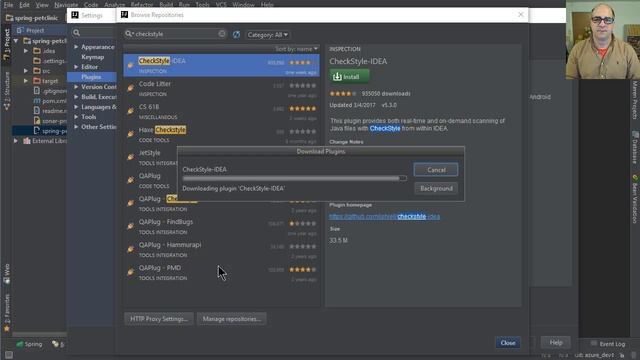Select Plugins in the Settings tree
The height and width of the screenshot is (360, 640).
click(x=91, y=77)
